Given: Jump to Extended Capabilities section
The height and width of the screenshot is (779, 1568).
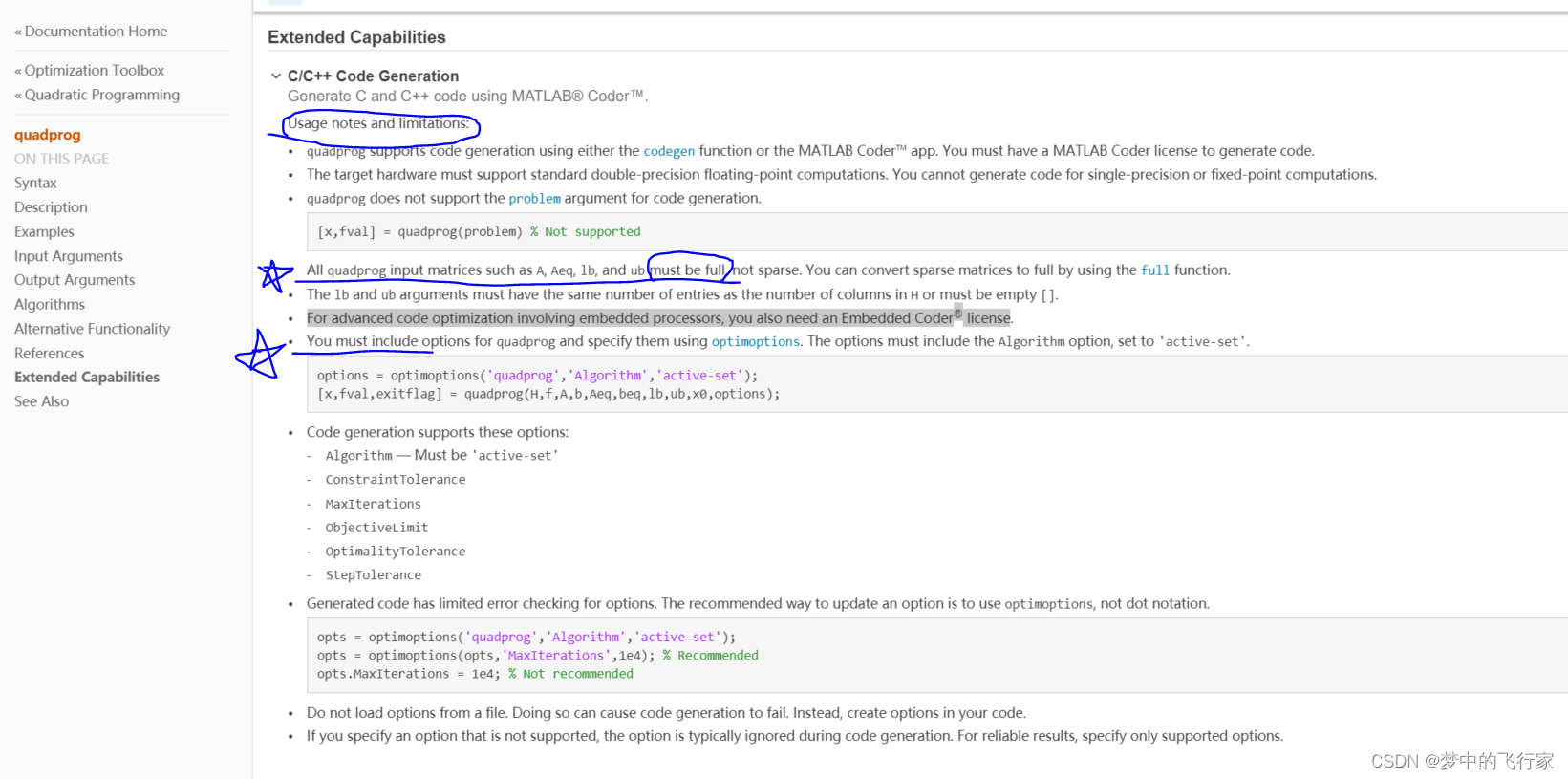Looking at the screenshot, I should click(87, 378).
